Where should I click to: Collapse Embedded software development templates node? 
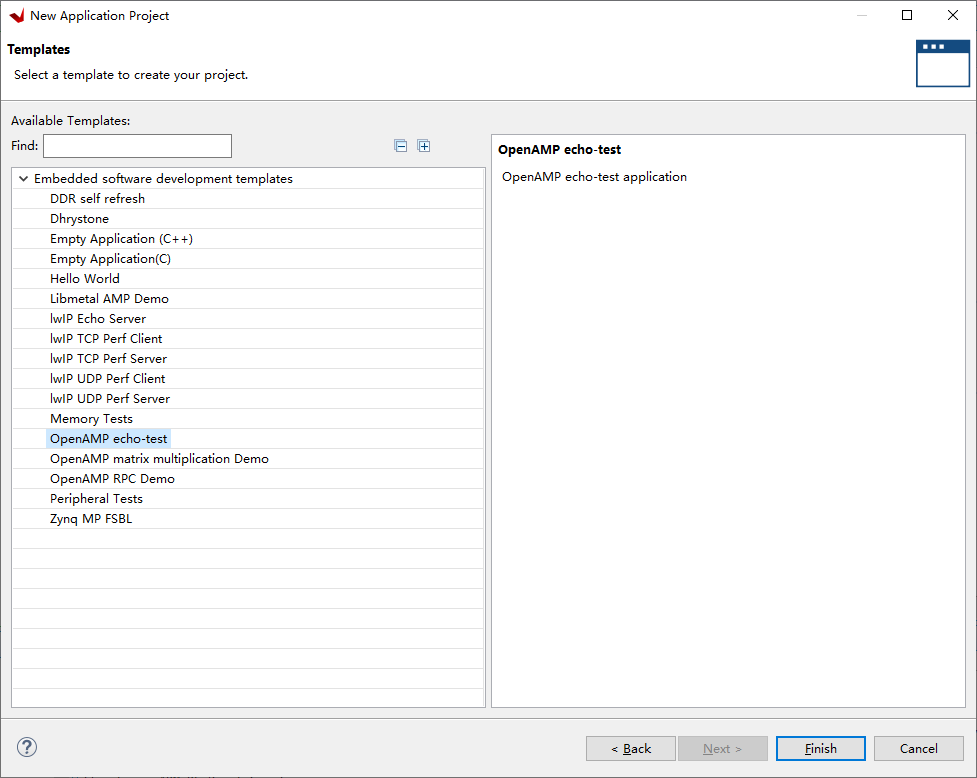(x=24, y=179)
